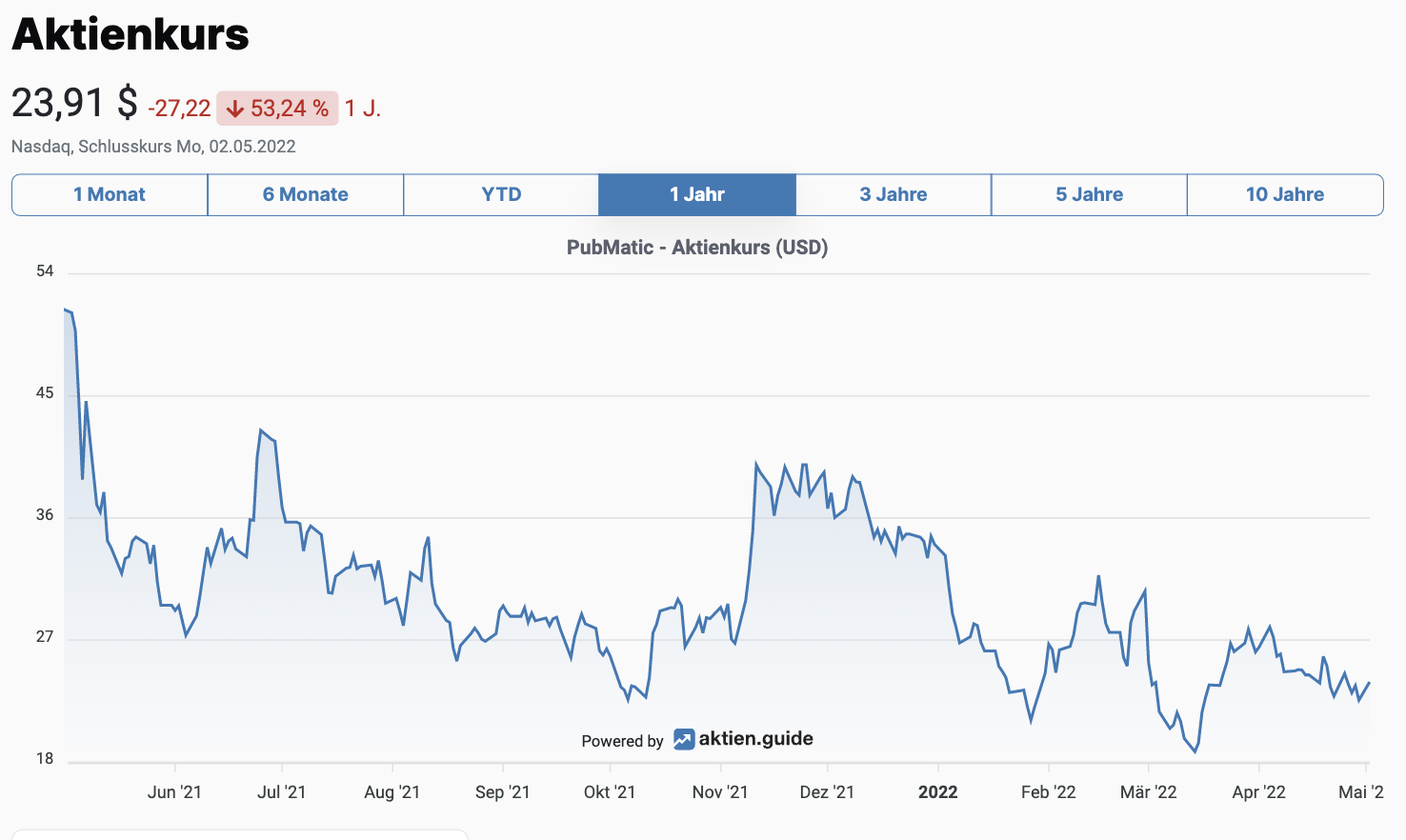Open the aktien.guide link text
1406x840 pixels.
pos(756,738)
